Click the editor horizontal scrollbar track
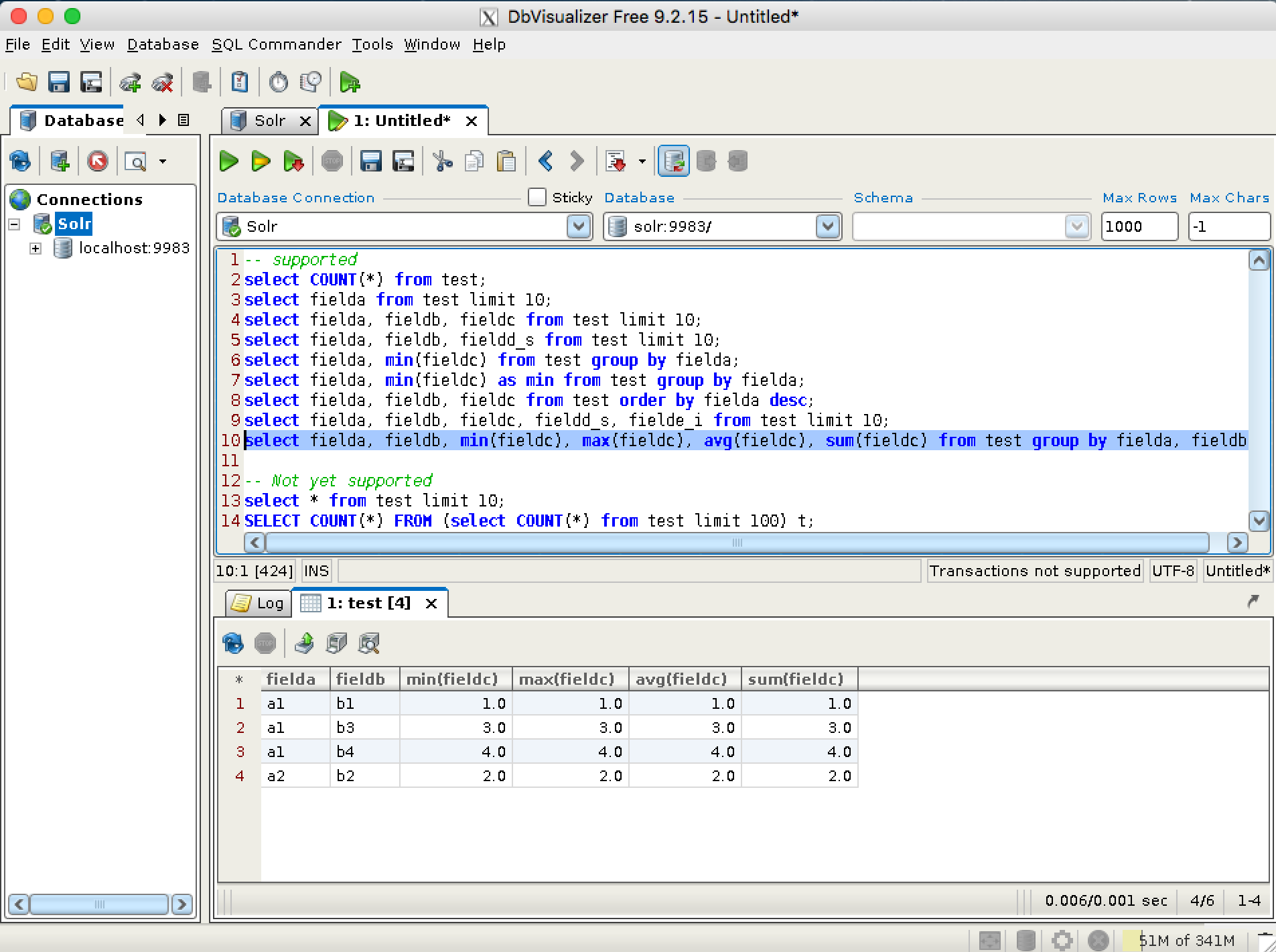1276x952 pixels. pyautogui.click(x=1218, y=542)
